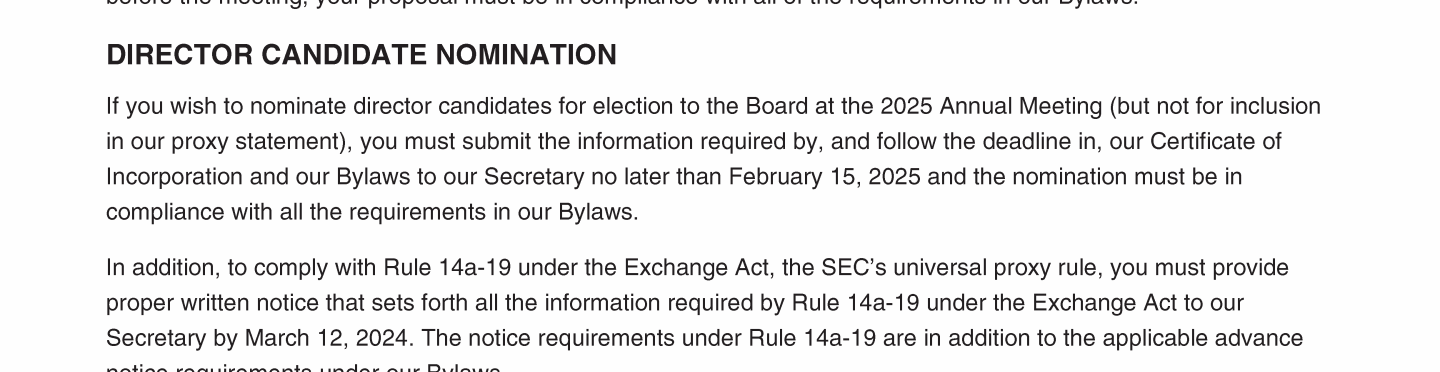This screenshot has height=372, width=1440.
Task: Click the date March 12, 2024
Action: pyautogui.click(x=326, y=338)
